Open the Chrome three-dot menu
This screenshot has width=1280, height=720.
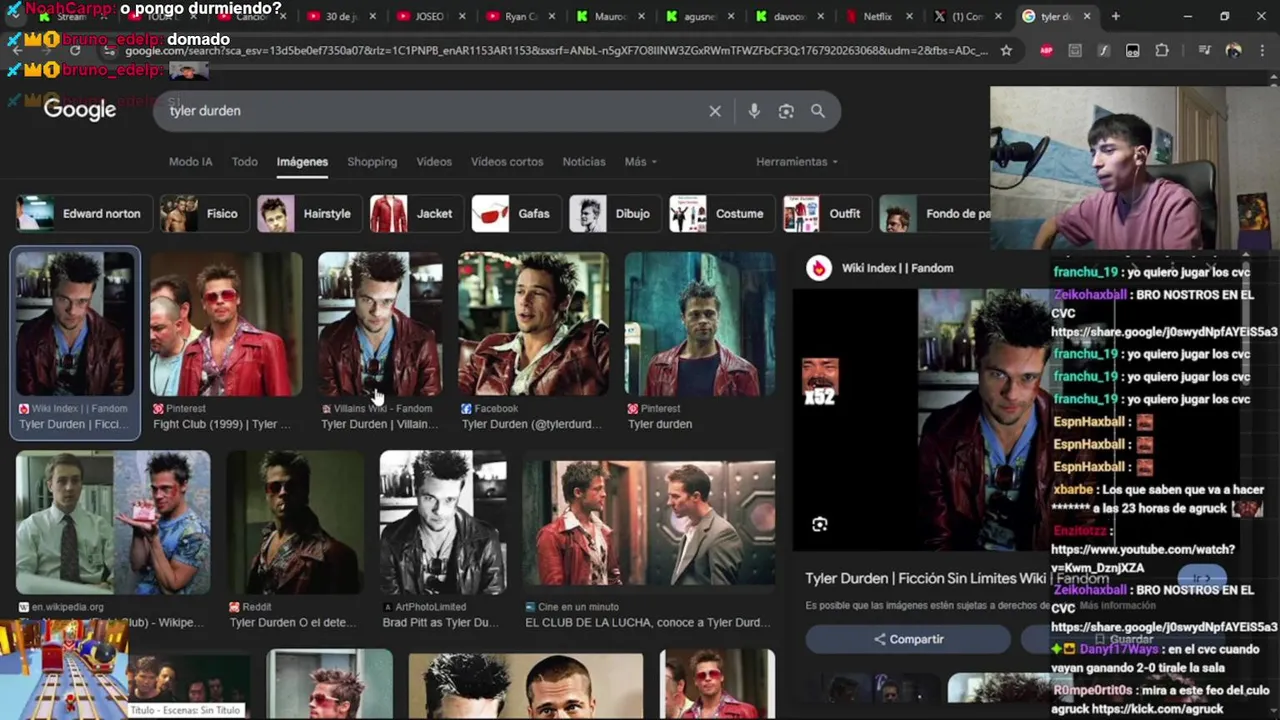click(1261, 50)
